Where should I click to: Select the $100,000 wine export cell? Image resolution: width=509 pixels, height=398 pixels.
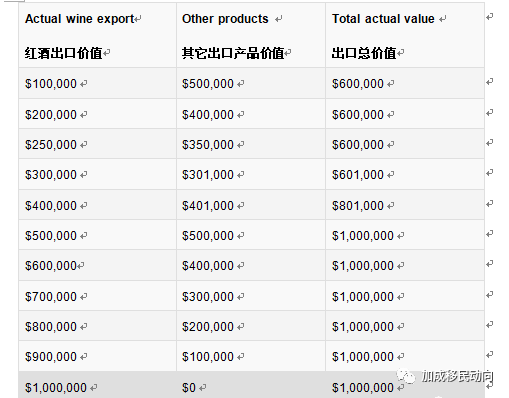[97, 83]
